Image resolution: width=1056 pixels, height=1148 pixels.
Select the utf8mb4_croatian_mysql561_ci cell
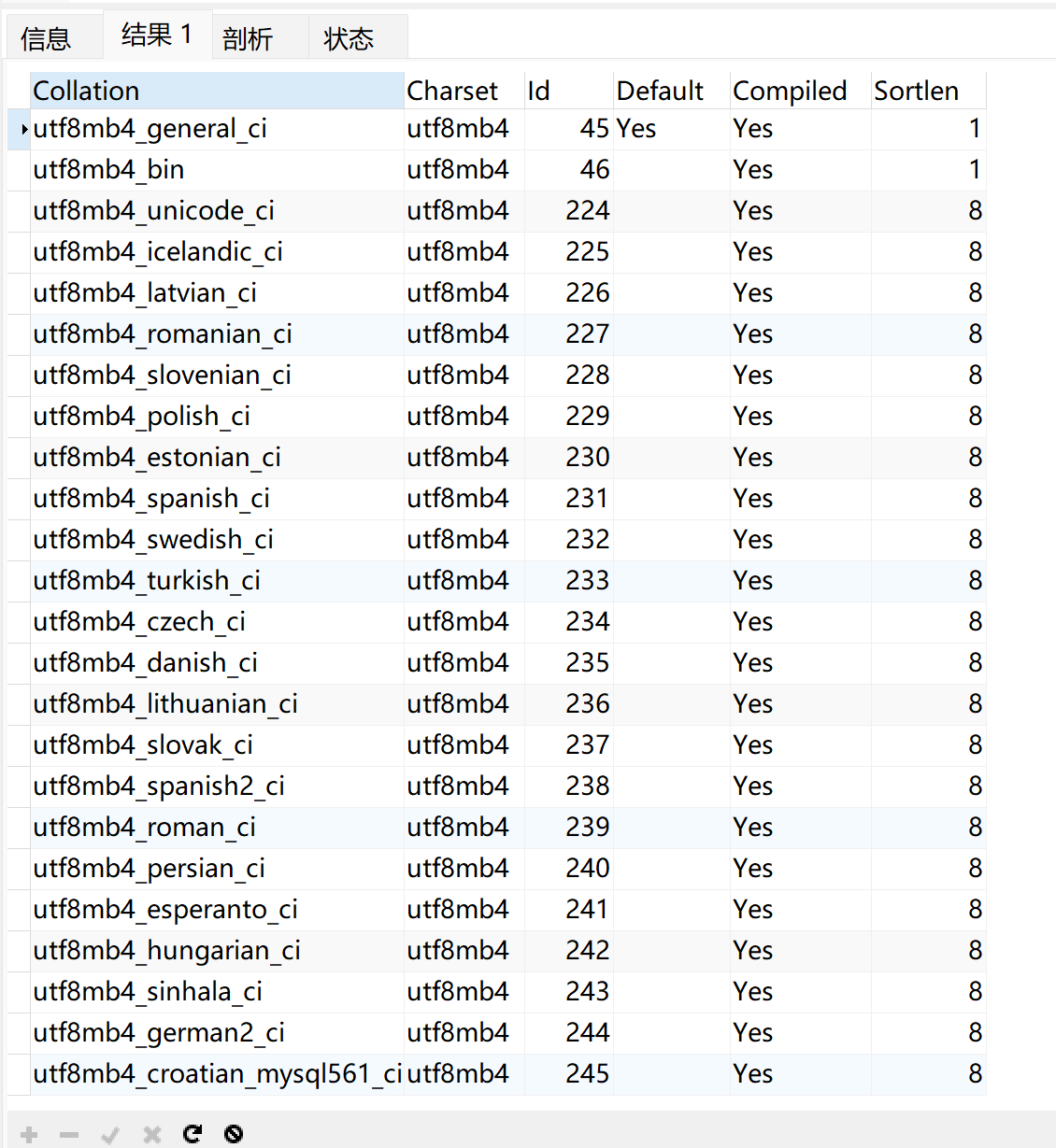217,1074
